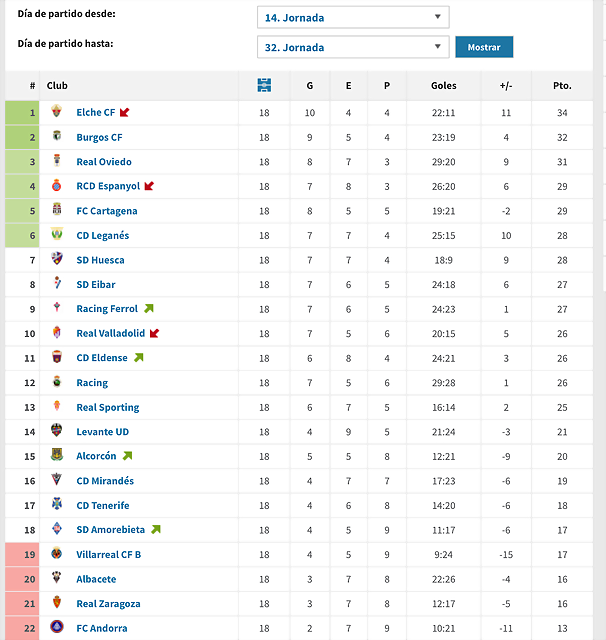Click the Pto. column header

tap(562, 86)
